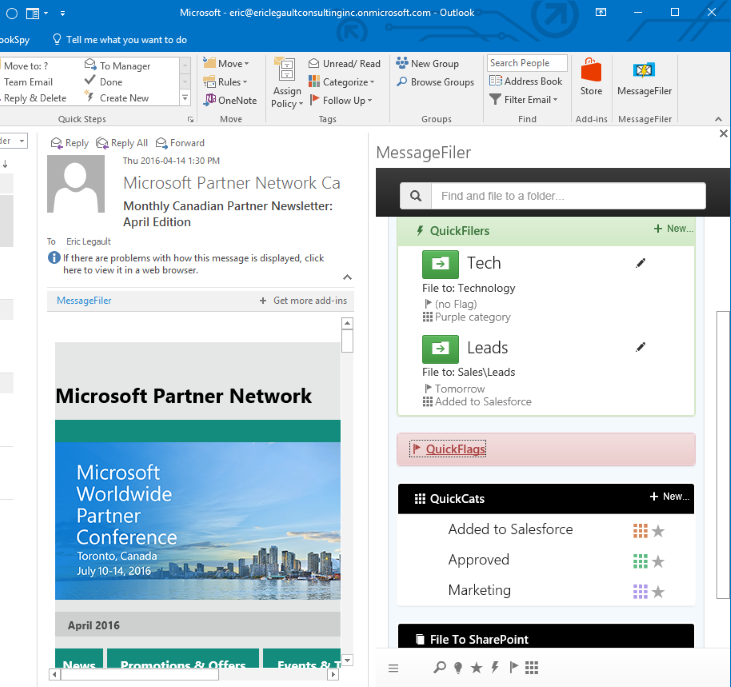Edit the Leads QuickFiler with pencil icon

[x=641, y=347]
